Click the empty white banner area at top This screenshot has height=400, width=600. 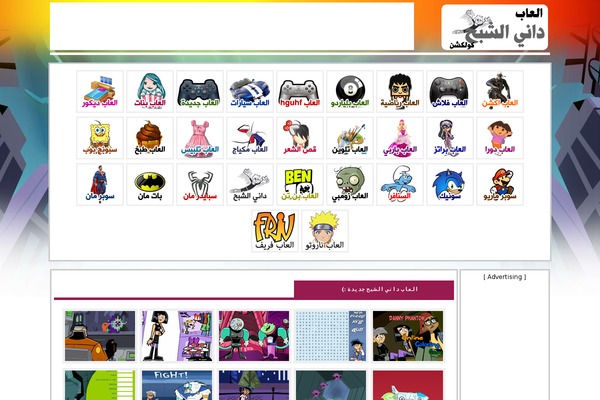click(232, 26)
